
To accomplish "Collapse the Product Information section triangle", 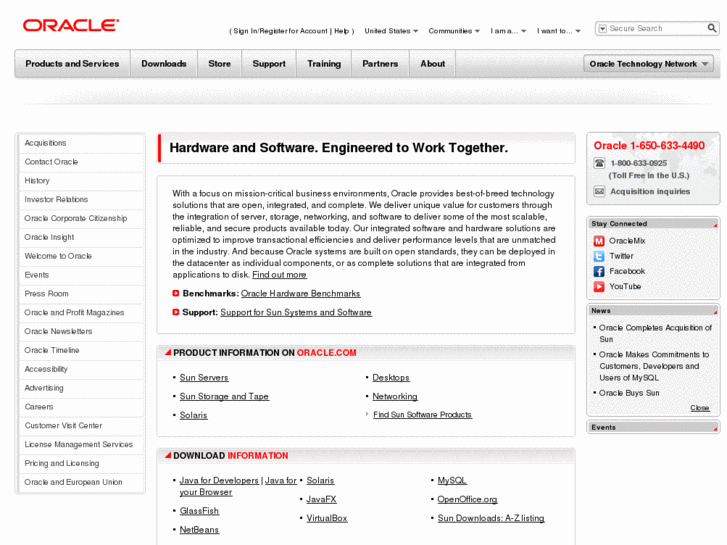I will click(x=168, y=352).
